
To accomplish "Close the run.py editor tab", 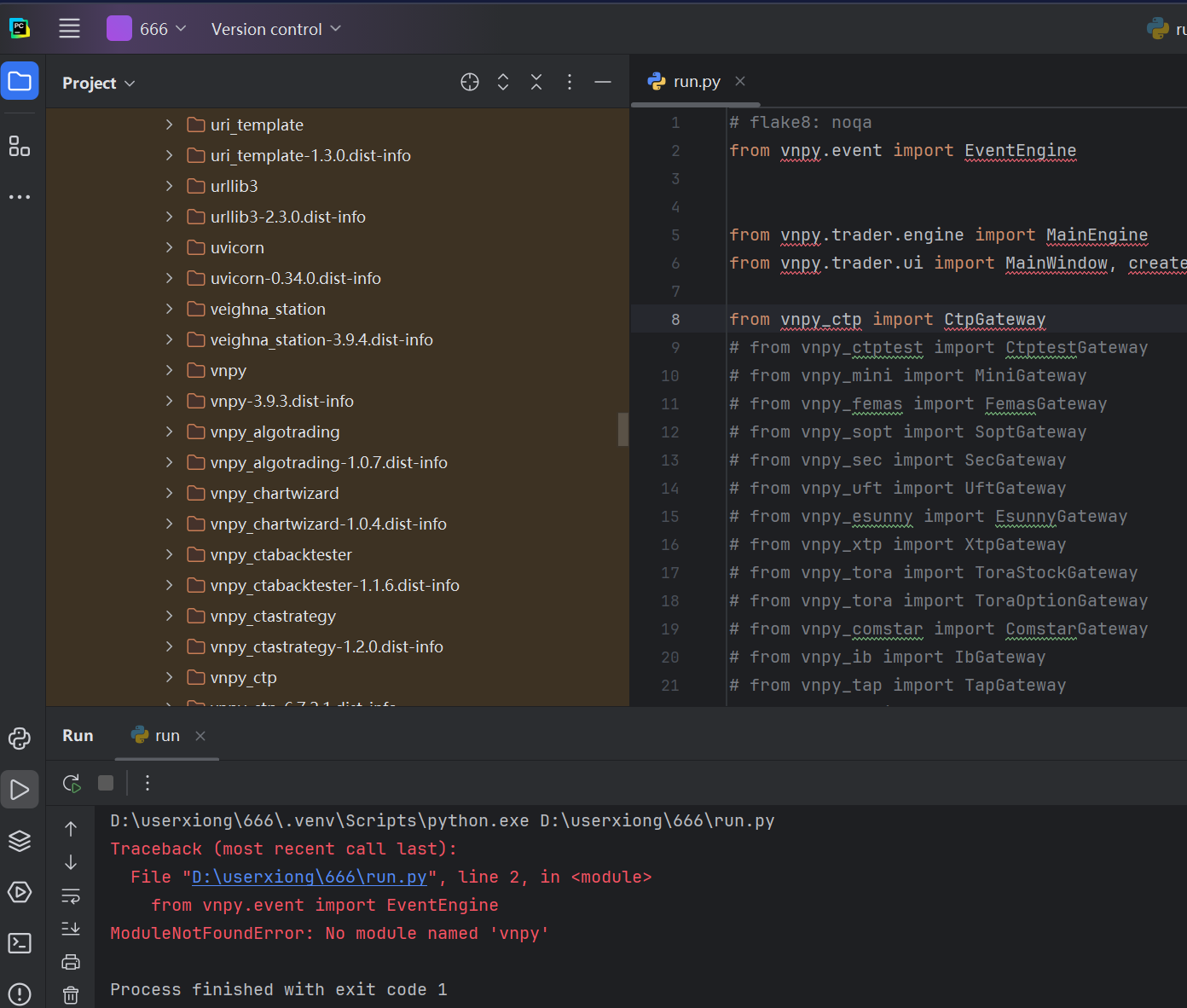I will click(740, 81).
